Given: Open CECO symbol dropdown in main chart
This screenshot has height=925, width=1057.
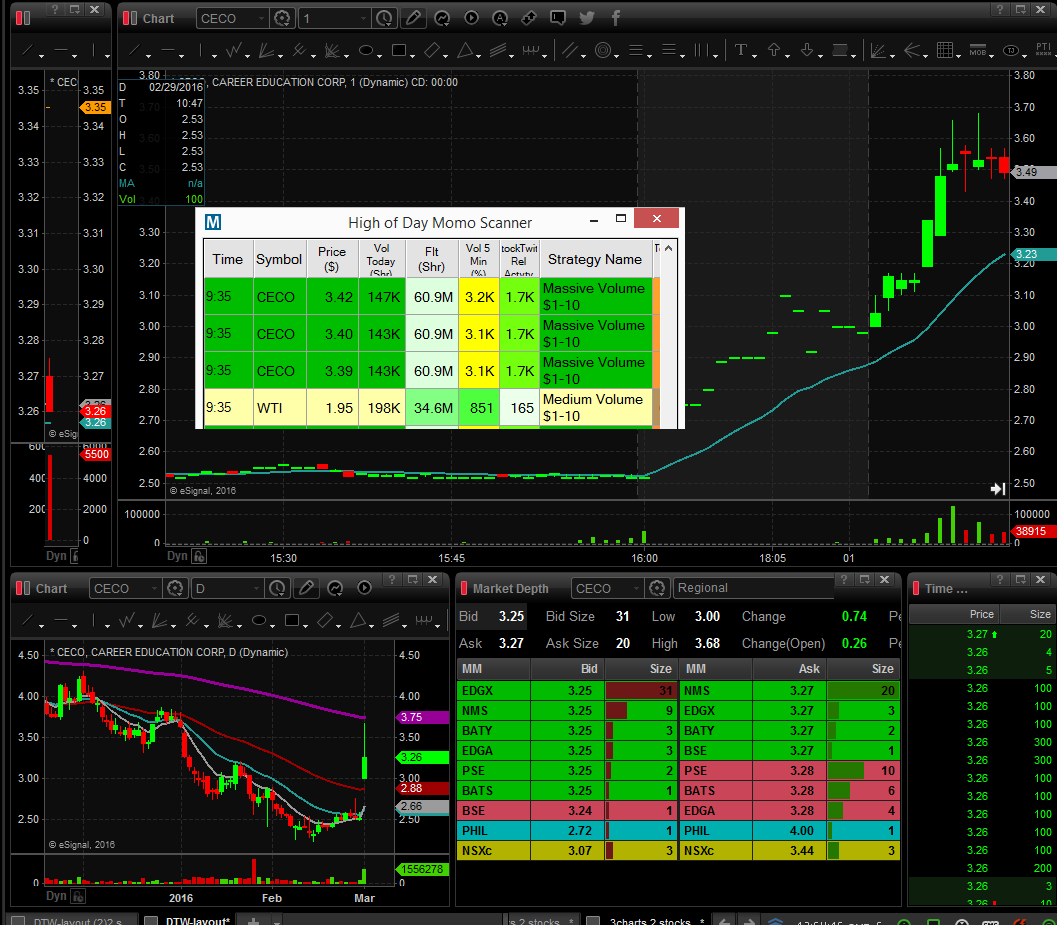Looking at the screenshot, I should [x=233, y=18].
